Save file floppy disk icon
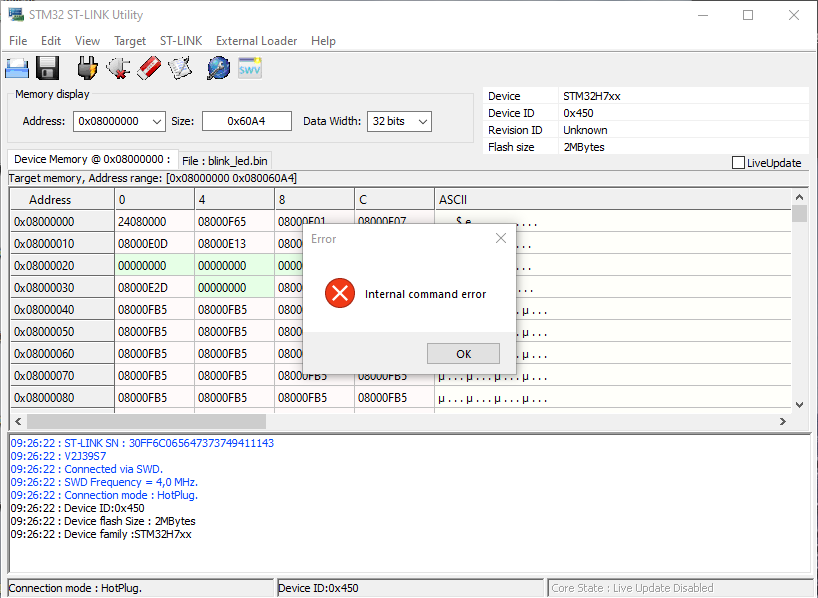This screenshot has width=818, height=598. click(47, 68)
